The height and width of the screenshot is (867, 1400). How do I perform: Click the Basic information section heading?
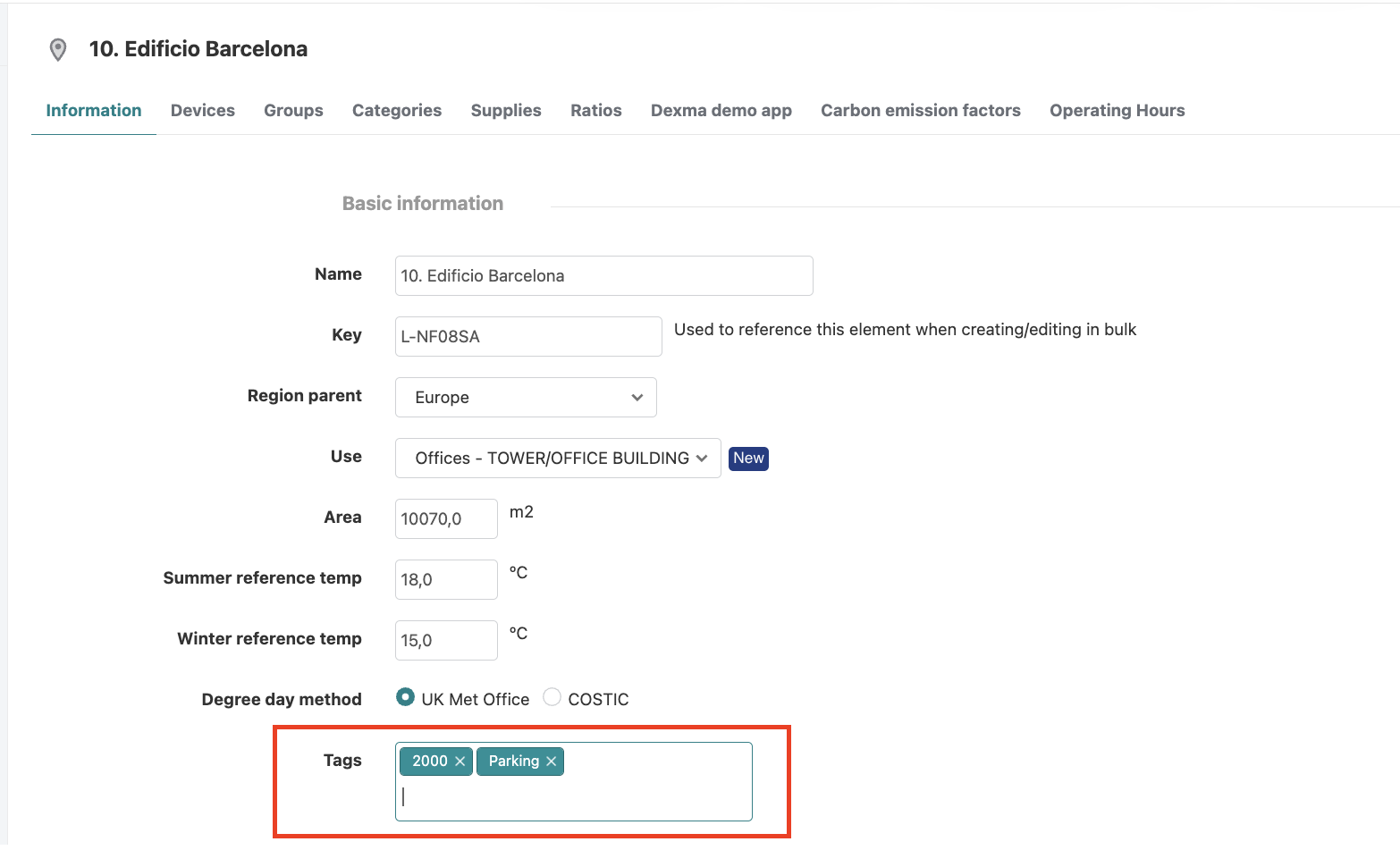[x=423, y=204]
